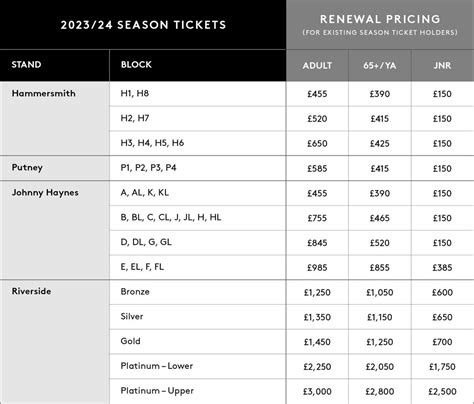Image resolution: width=474 pixels, height=404 pixels.
Task: Select the JNR column header
Action: (x=443, y=65)
